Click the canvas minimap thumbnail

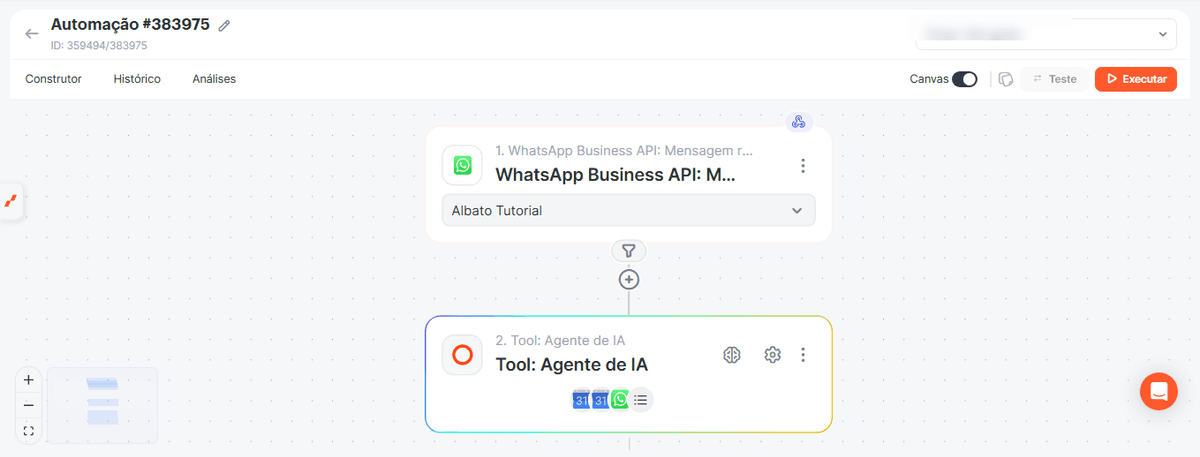pos(102,405)
